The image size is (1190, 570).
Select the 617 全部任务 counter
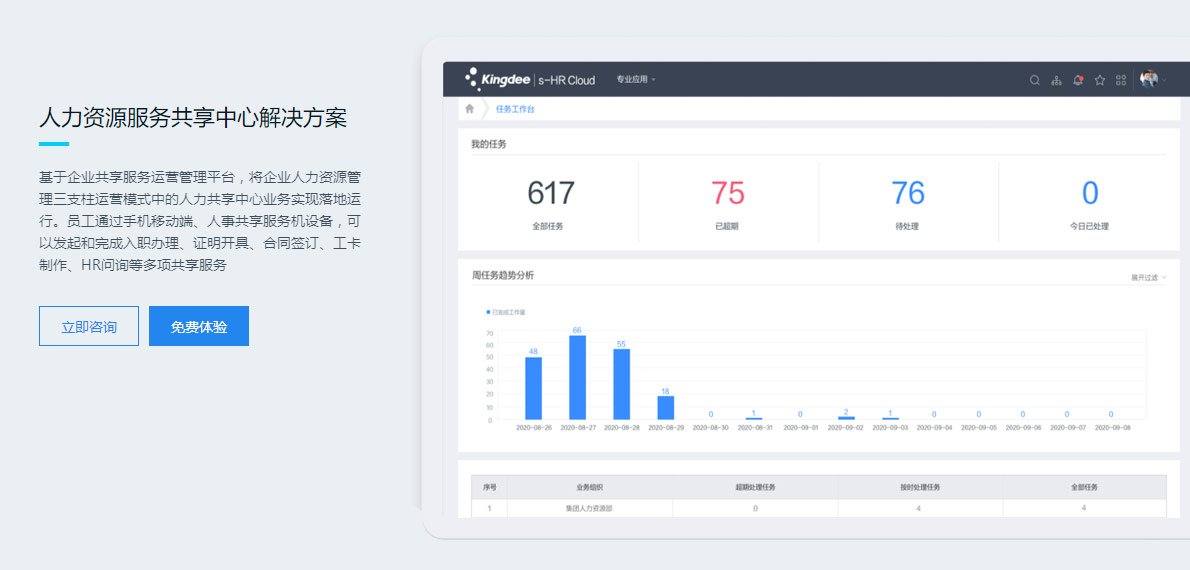[549, 203]
